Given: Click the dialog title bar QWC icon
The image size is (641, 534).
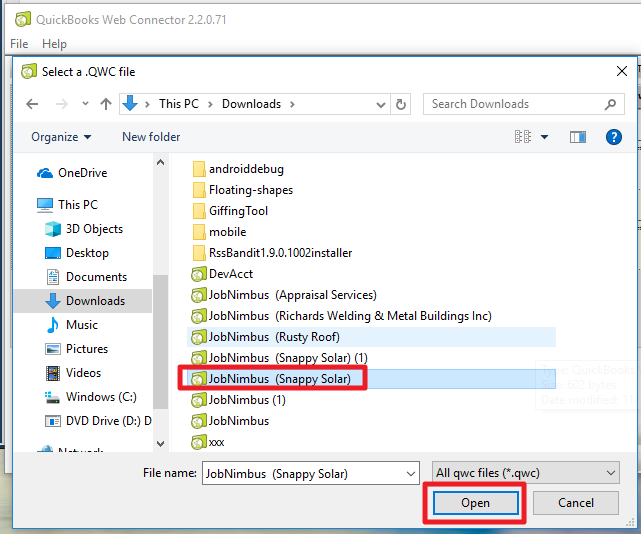Looking at the screenshot, I should click(29, 72).
